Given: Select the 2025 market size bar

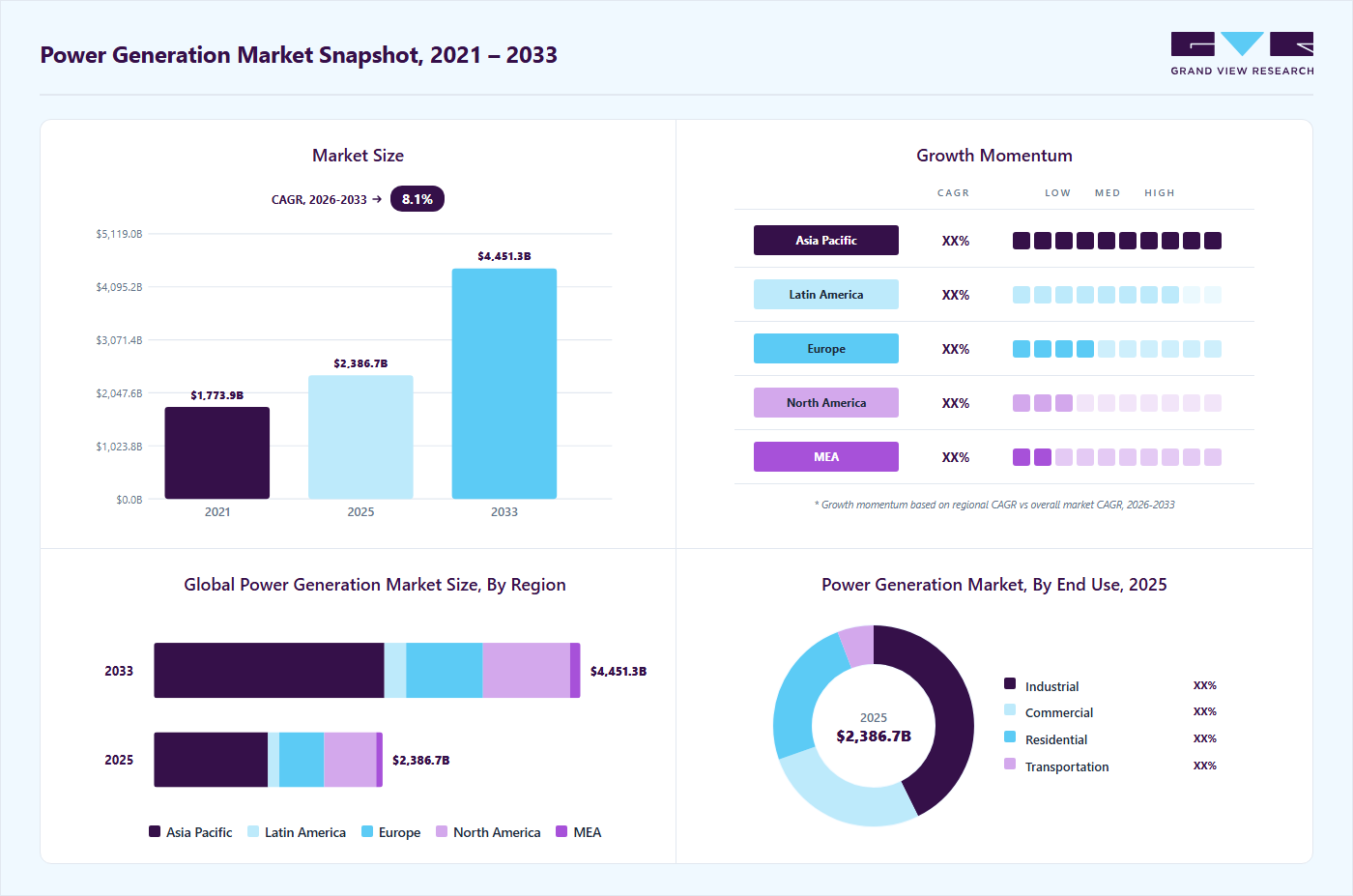Looking at the screenshot, I should [360, 437].
